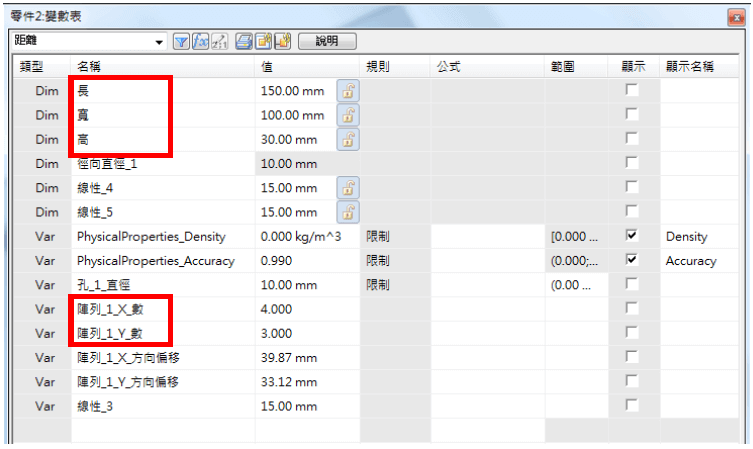The image size is (753, 449).
Task: Click the lock icon in the 線性_5 row
Action: pos(349,211)
